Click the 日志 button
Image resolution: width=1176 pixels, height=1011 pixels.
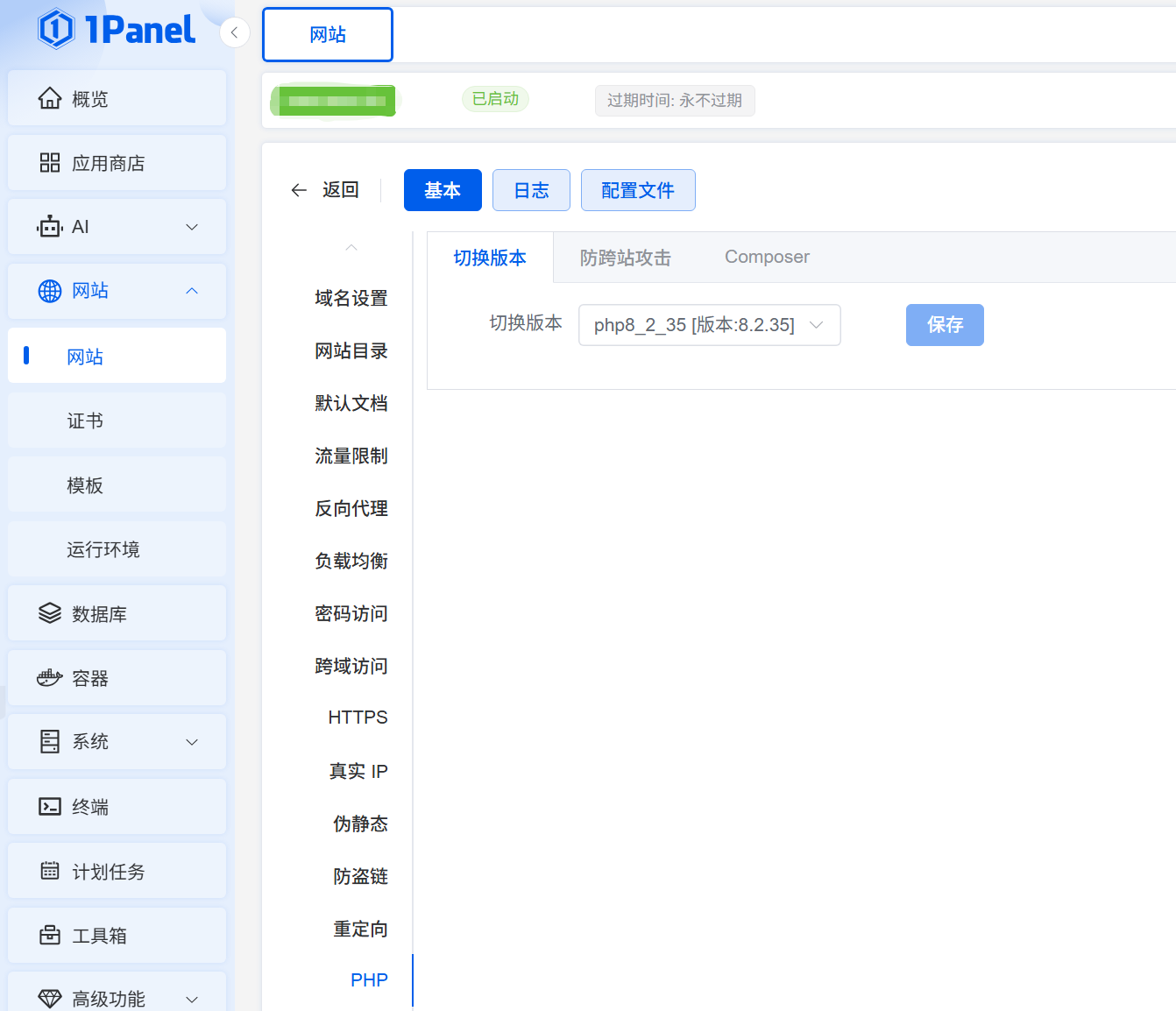pyautogui.click(x=531, y=190)
